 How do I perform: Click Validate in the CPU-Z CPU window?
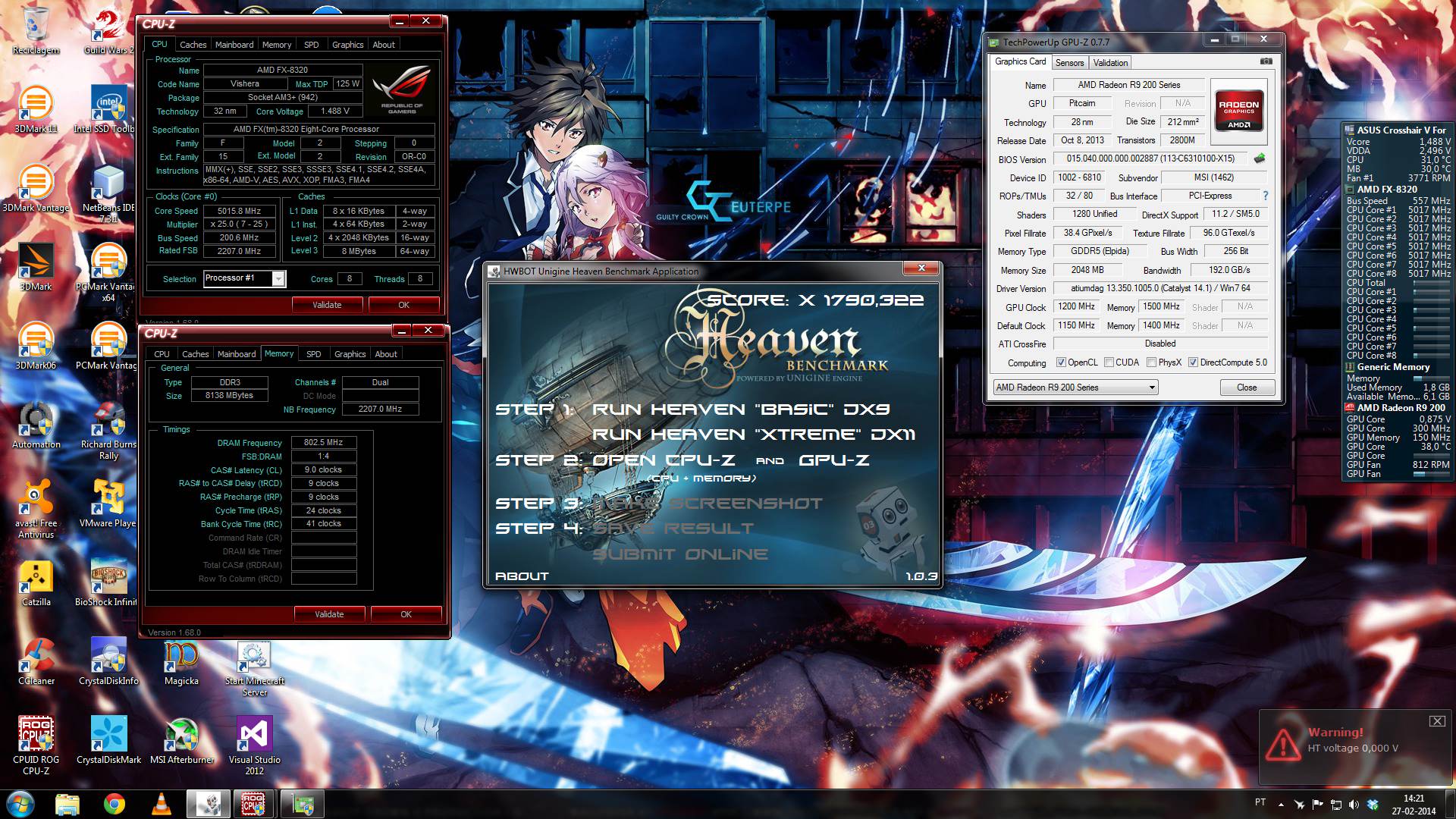pos(327,305)
